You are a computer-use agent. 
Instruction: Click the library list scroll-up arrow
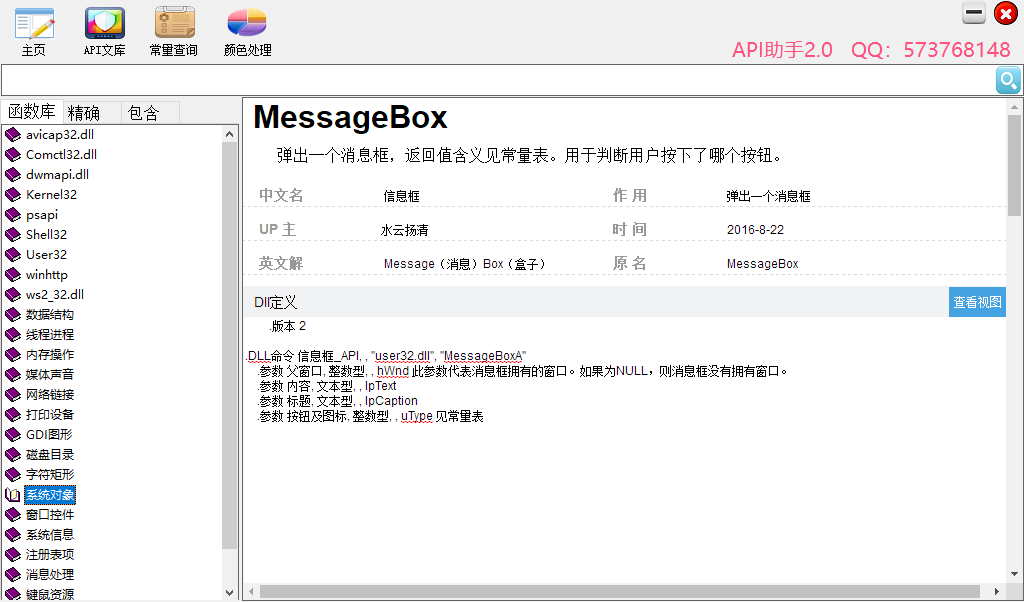point(229,134)
